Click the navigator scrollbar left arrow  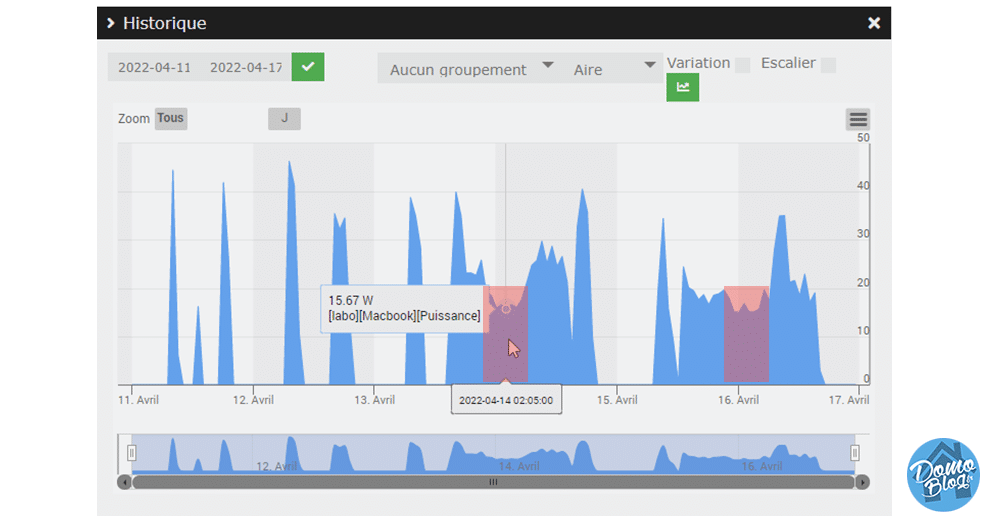[124, 482]
